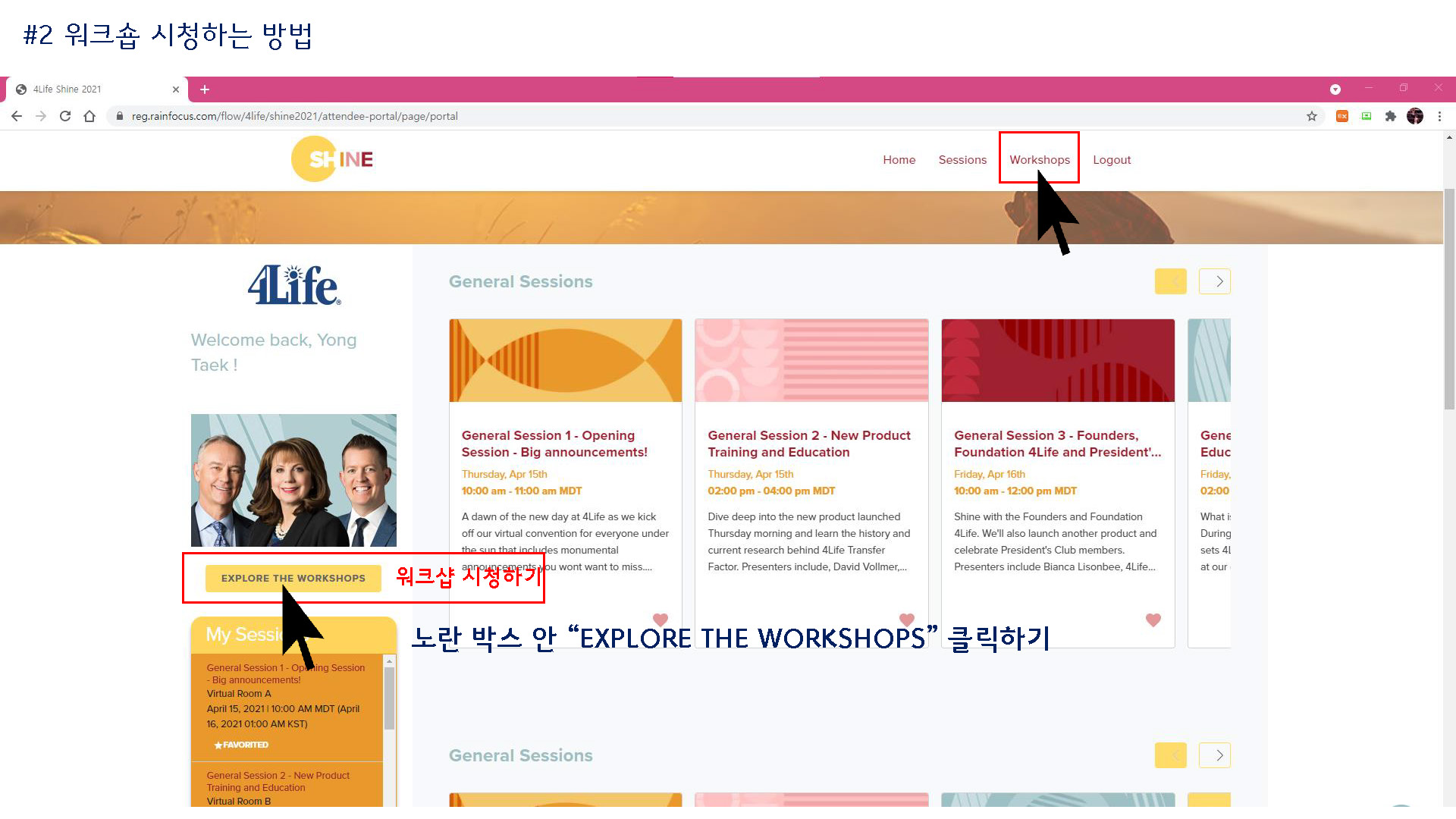1456x819 pixels.
Task: Open a new browser tab
Action: [x=205, y=89]
